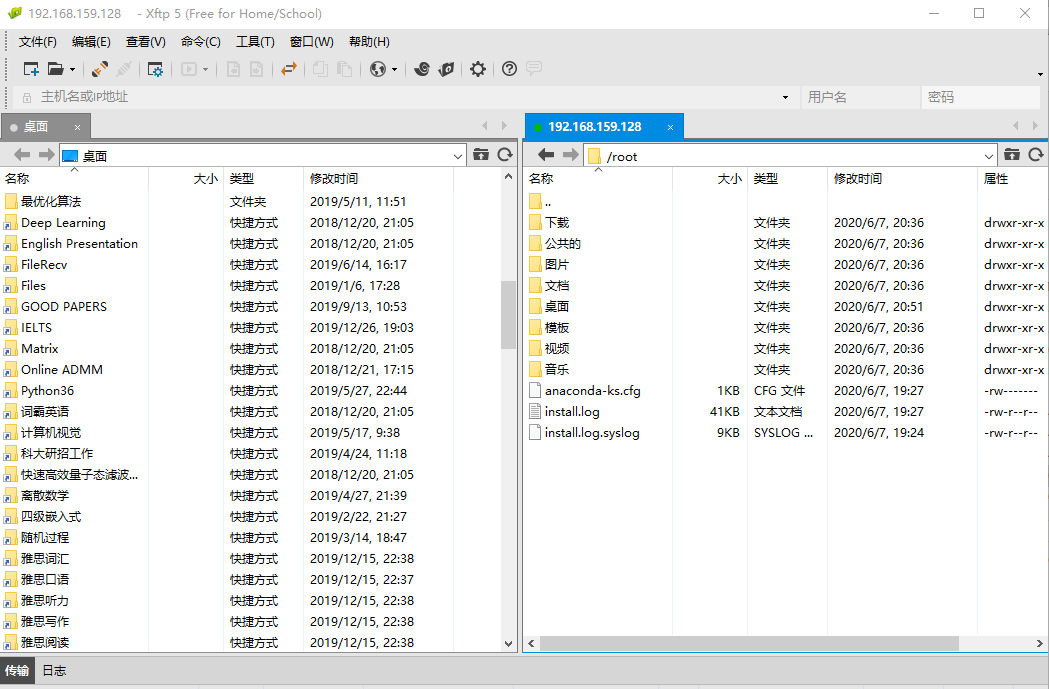Click the orange synchronize arrows icon

coord(289,69)
